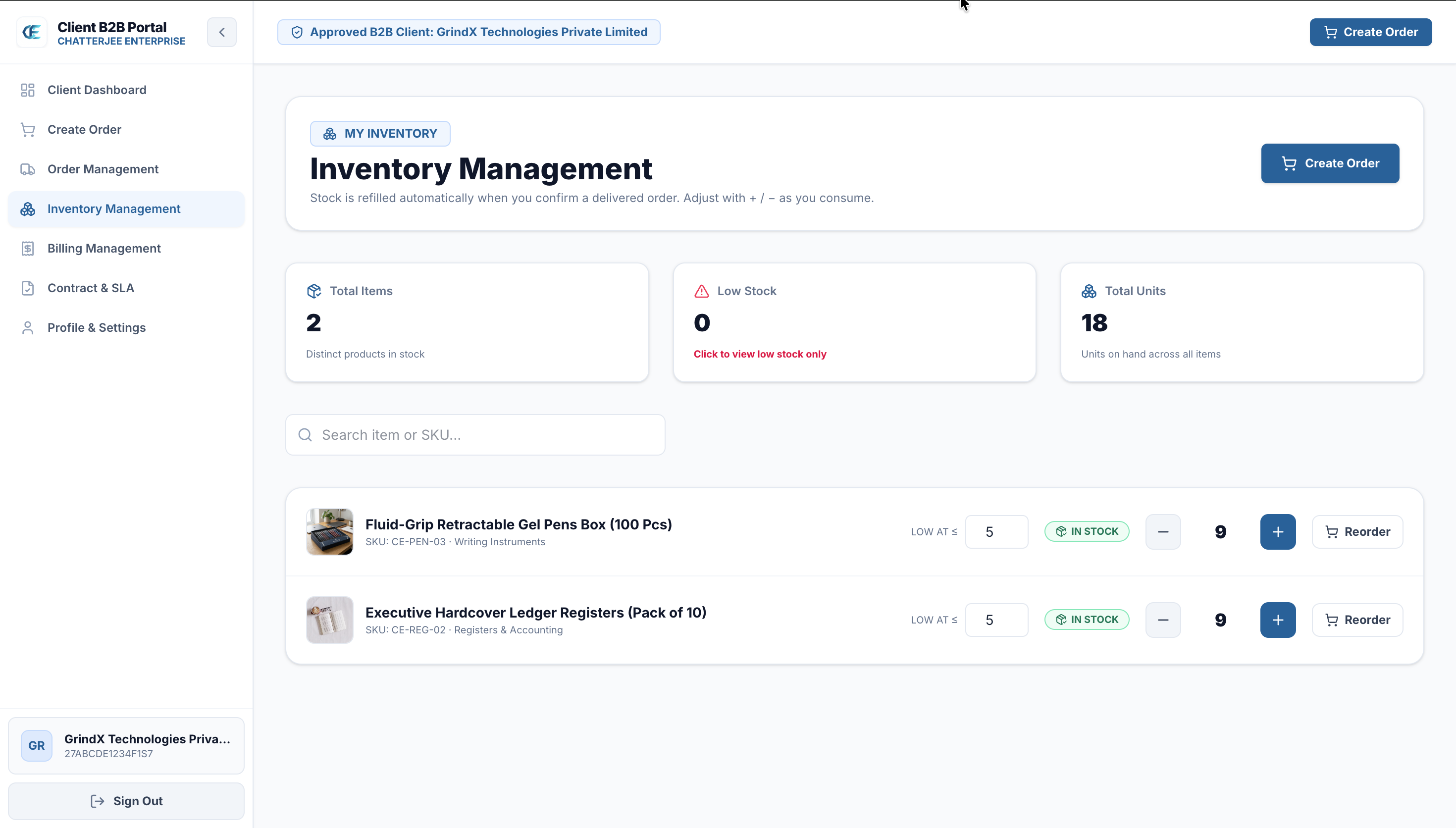
Task: Click the Approved B2B Client badge
Action: (468, 32)
